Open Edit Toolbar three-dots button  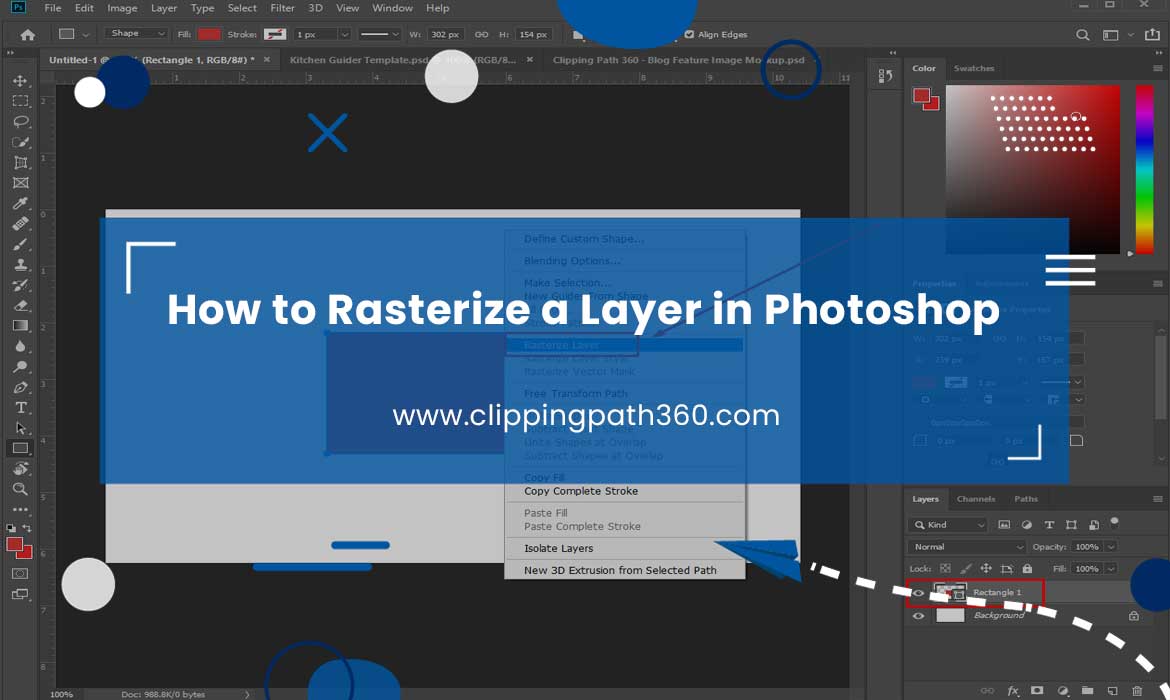coord(20,510)
